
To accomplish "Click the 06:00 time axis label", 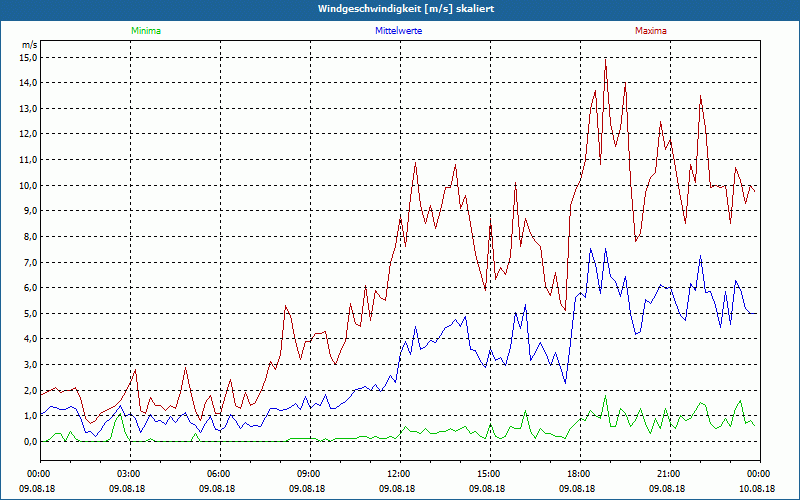I will 220,474.
